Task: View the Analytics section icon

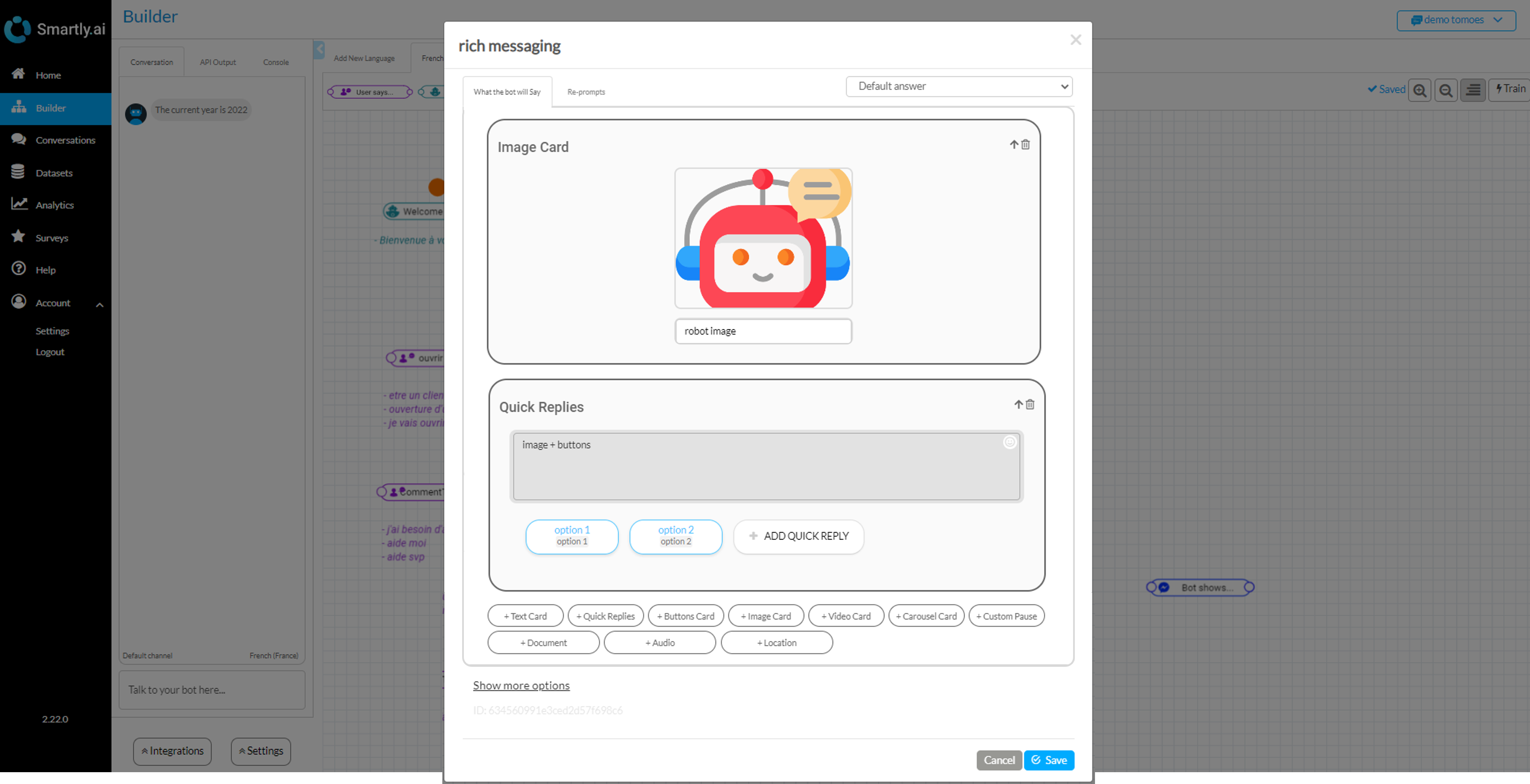Action: tap(18, 204)
